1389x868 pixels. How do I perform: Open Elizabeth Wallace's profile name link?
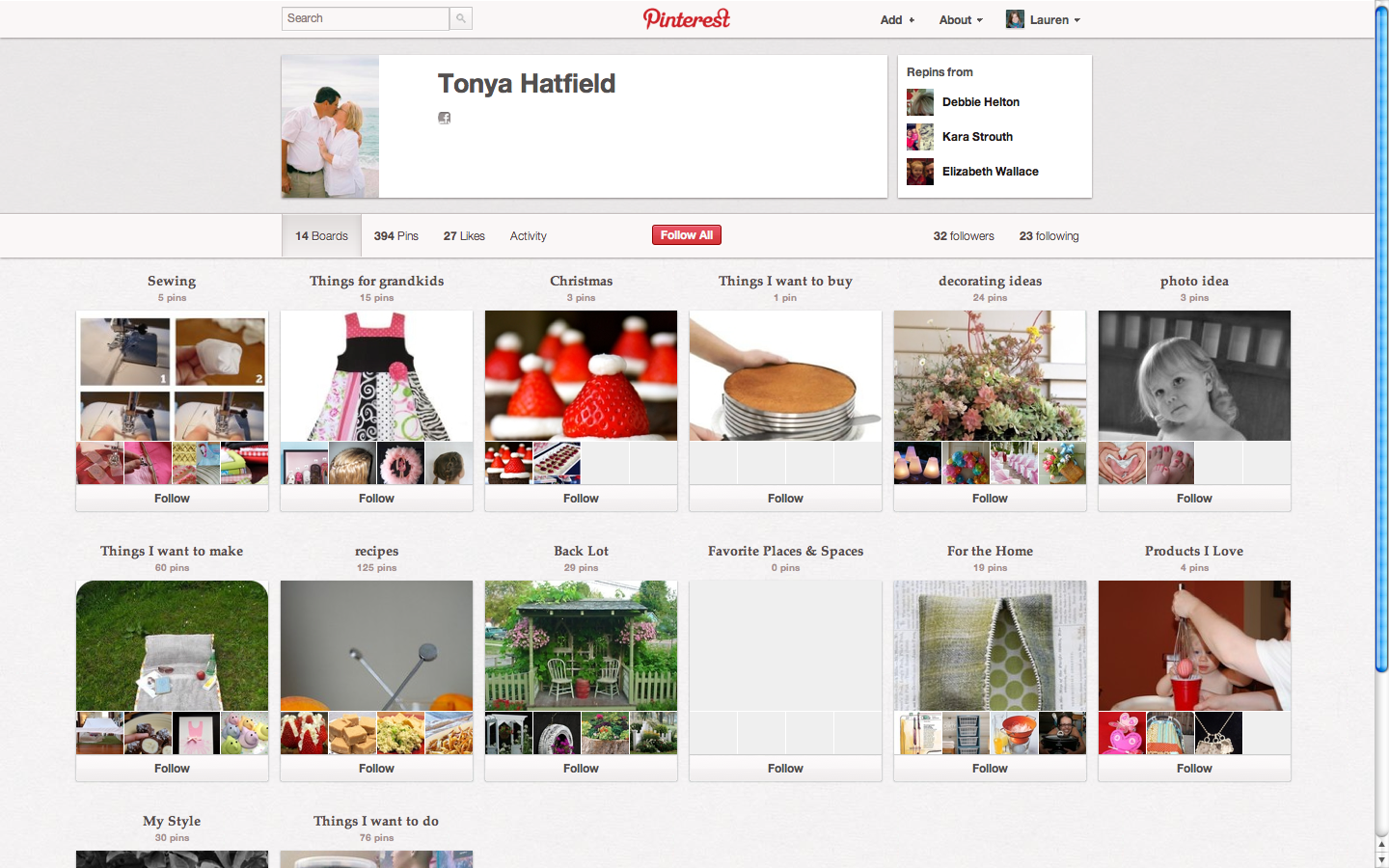991,172
